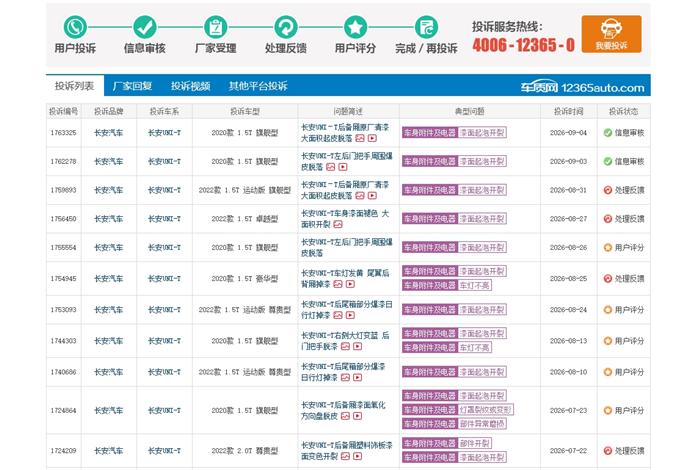Click 部件异常磨损 tag in complaint 1724864 row

[x=482, y=424]
